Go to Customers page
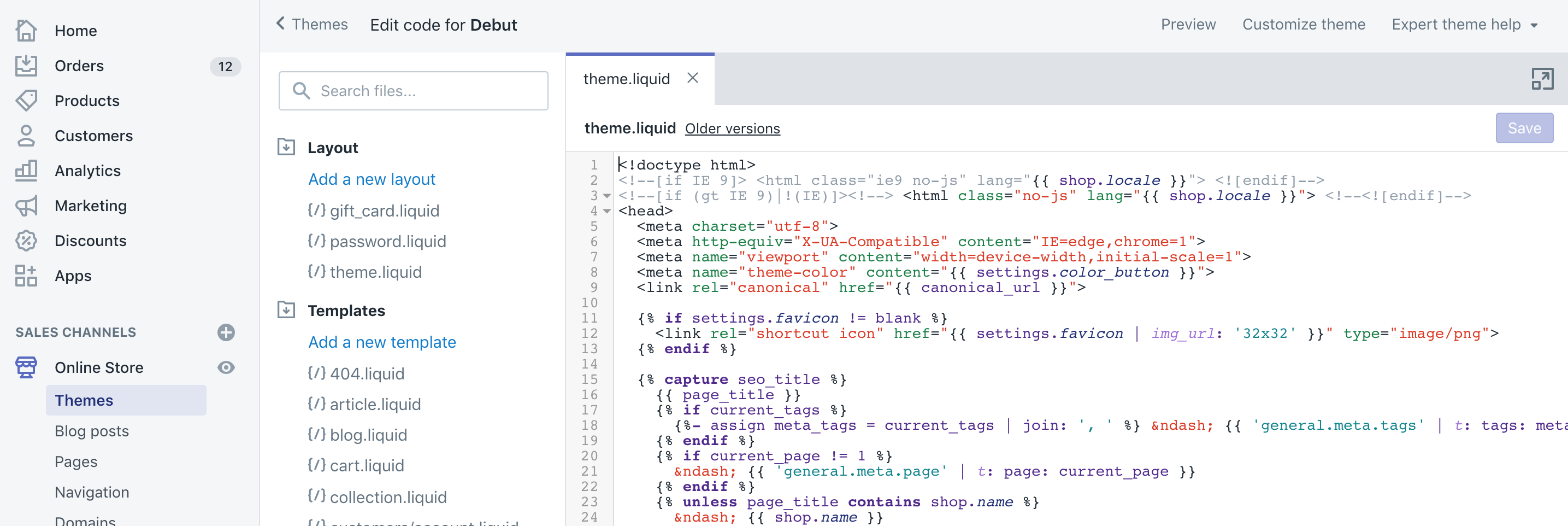Image resolution: width=1568 pixels, height=526 pixels. [94, 136]
